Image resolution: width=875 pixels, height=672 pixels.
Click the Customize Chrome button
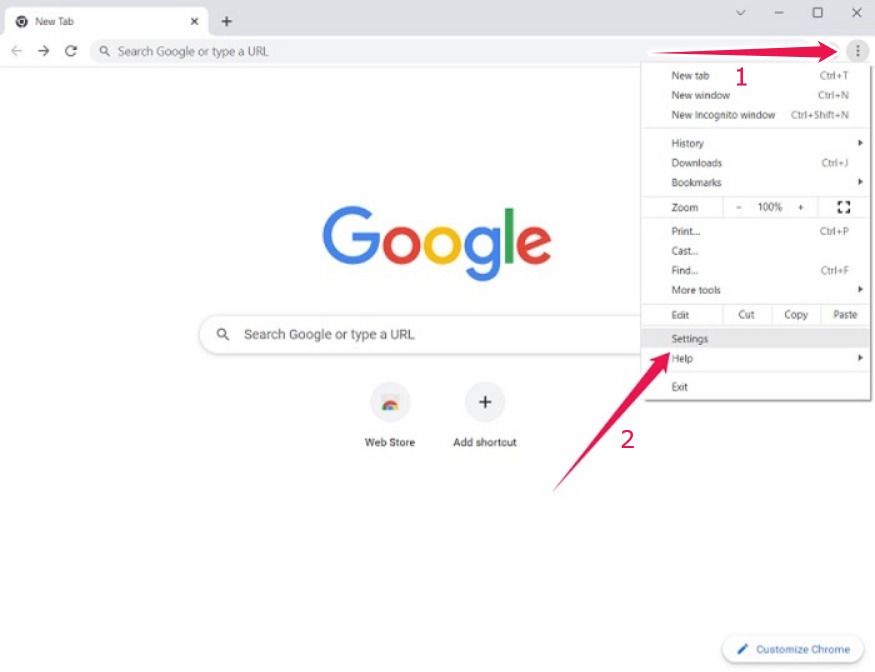click(x=791, y=648)
